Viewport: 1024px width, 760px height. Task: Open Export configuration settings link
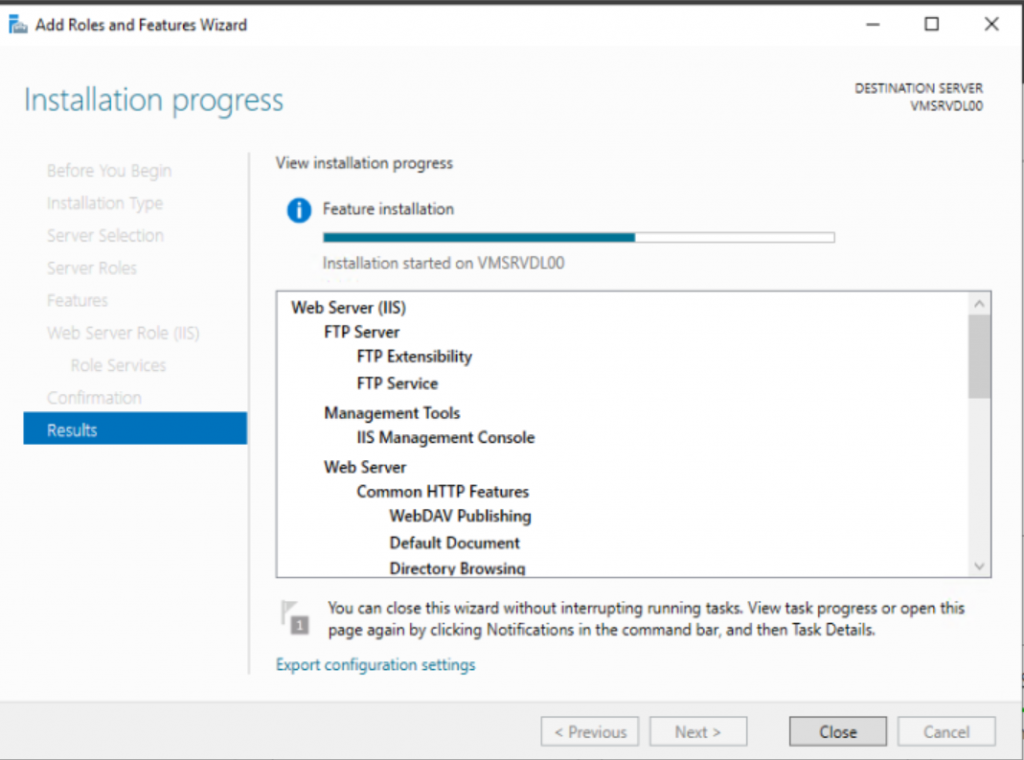(375, 664)
